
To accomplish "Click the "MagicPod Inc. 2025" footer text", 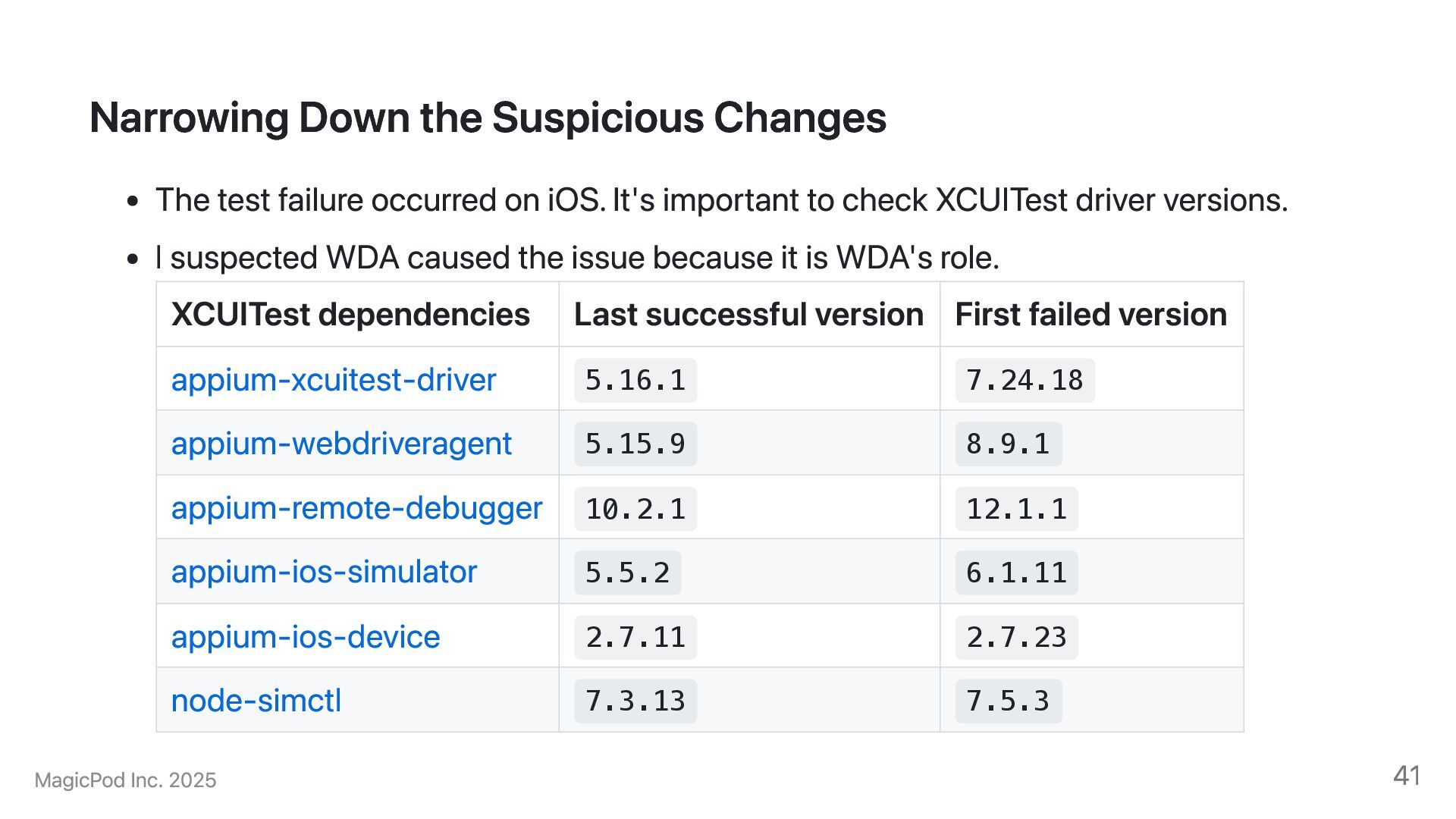I will pos(126,780).
